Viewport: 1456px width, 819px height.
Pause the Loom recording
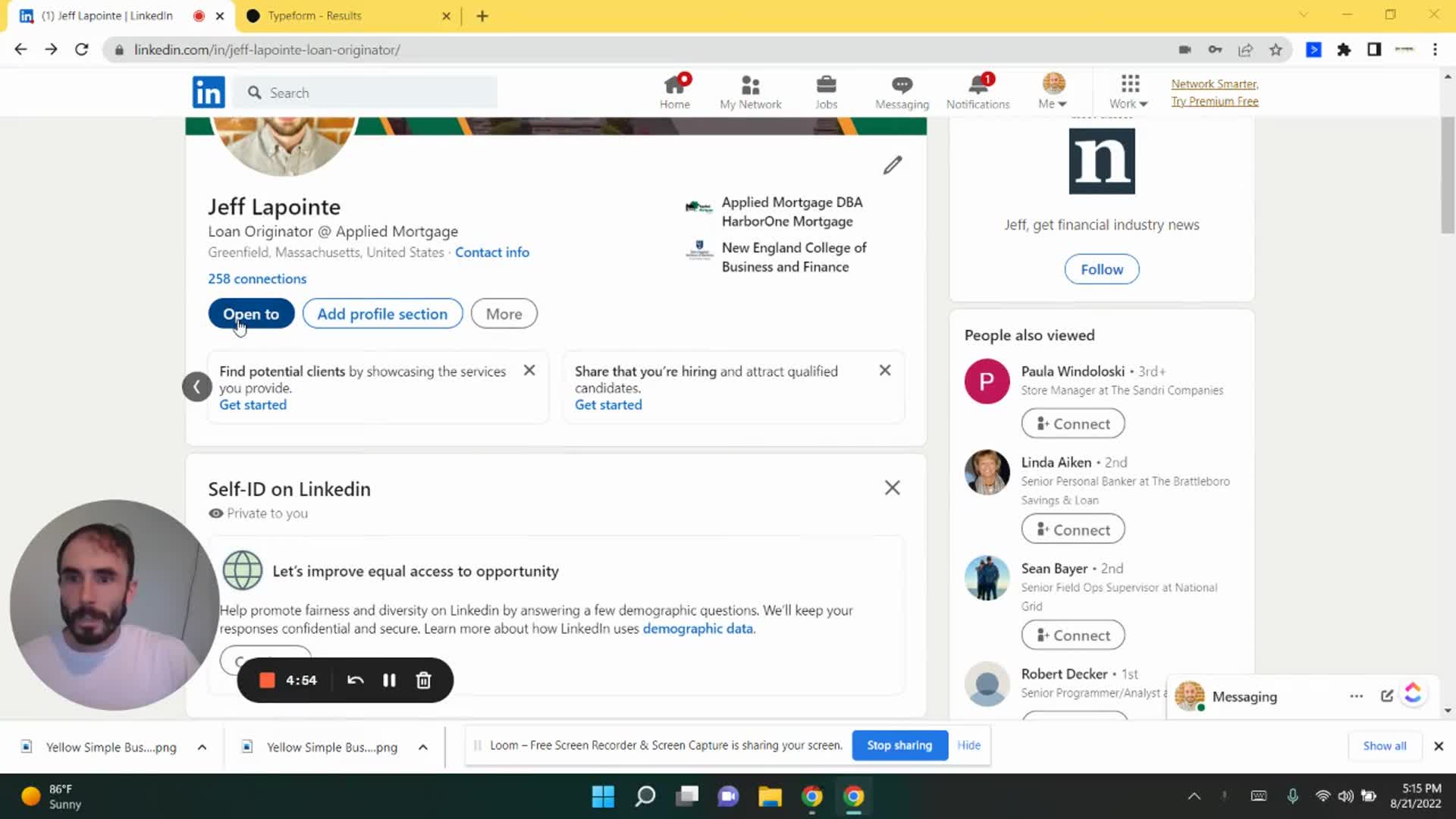pyautogui.click(x=389, y=680)
